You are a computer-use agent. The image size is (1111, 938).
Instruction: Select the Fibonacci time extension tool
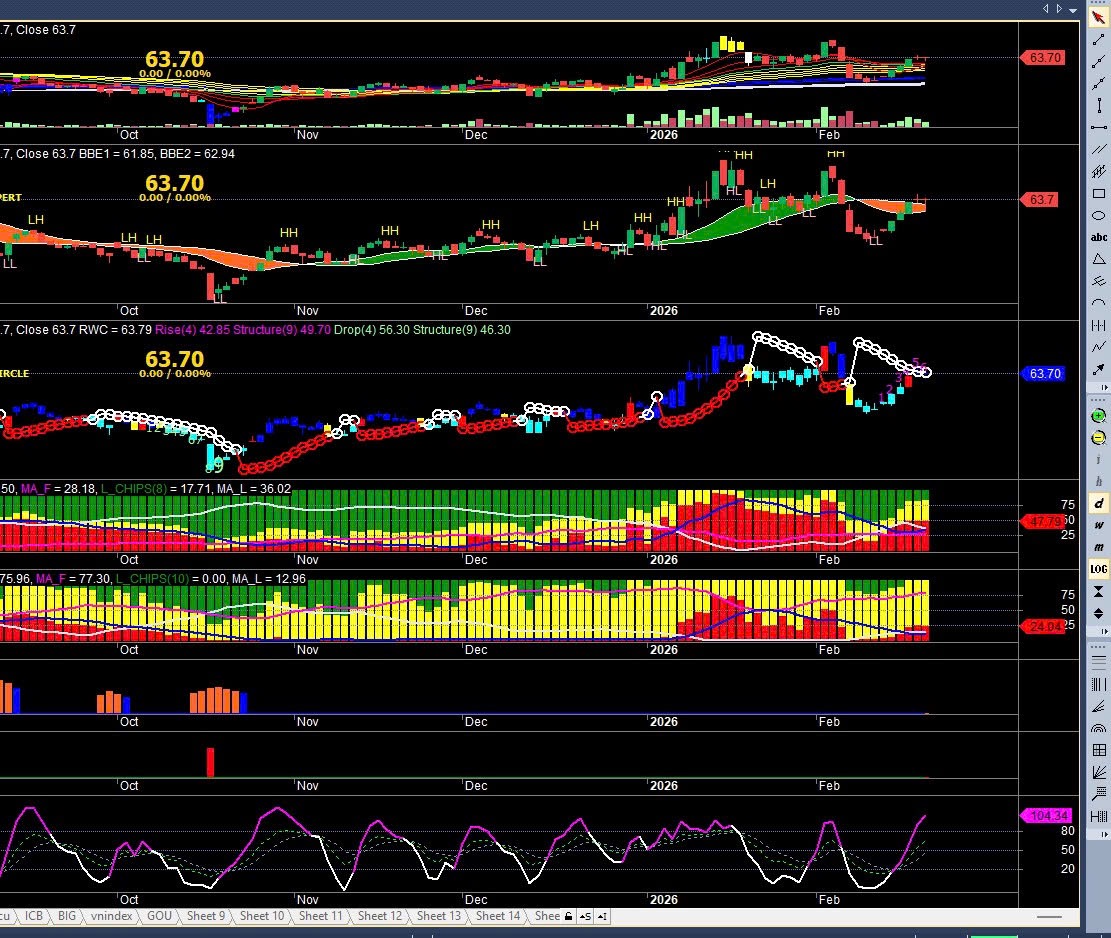click(1098, 815)
